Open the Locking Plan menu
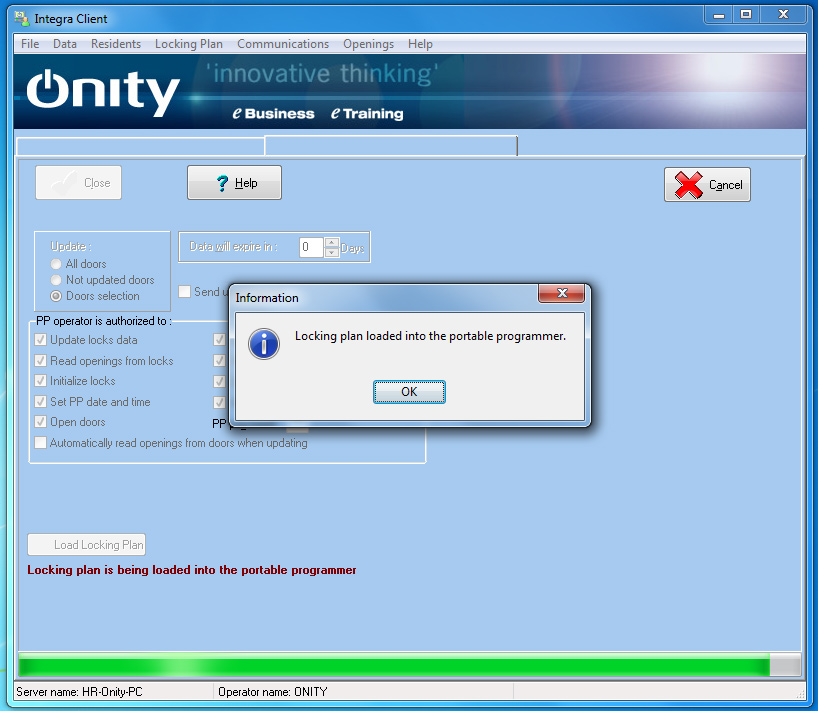 click(188, 44)
